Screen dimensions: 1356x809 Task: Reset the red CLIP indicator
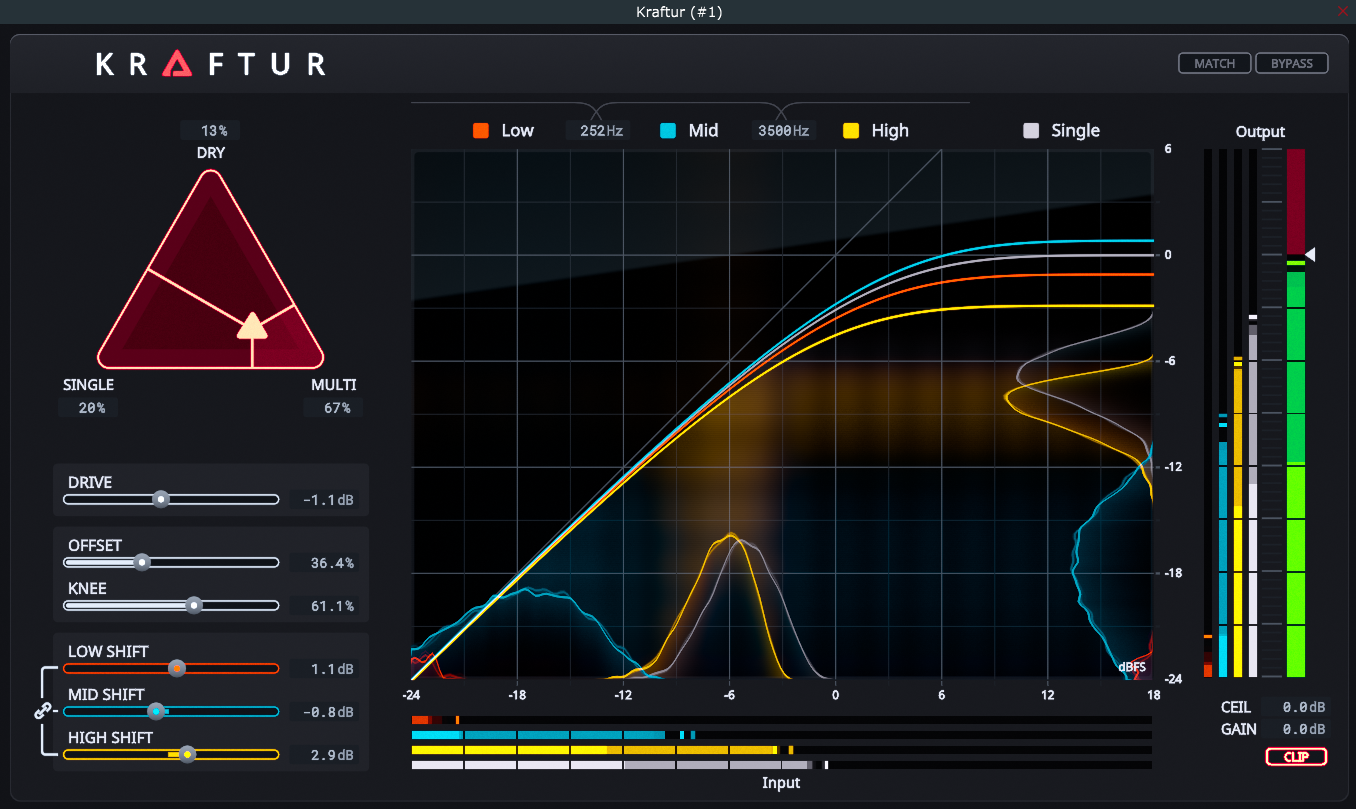coord(1296,757)
